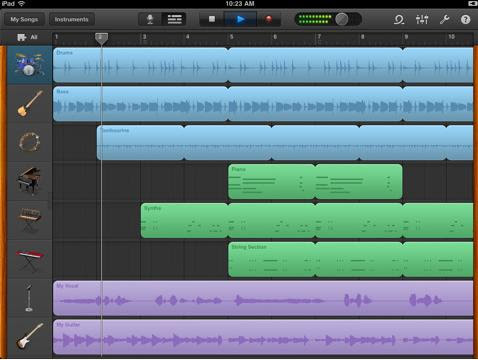478x360 pixels.
Task: Adjust the master volume slider knob
Action: (341, 19)
